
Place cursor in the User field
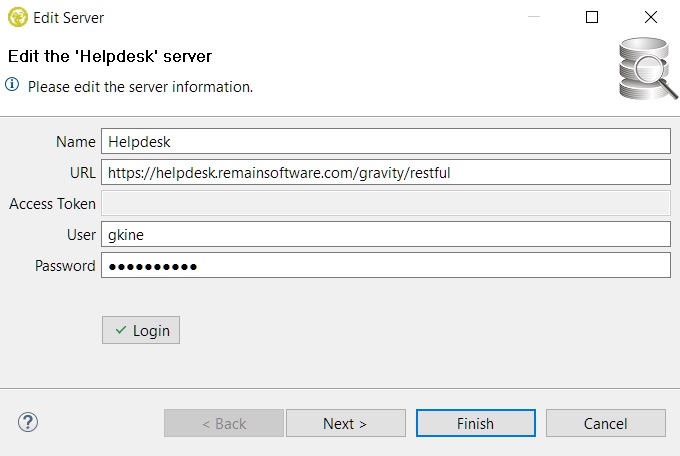coord(385,234)
